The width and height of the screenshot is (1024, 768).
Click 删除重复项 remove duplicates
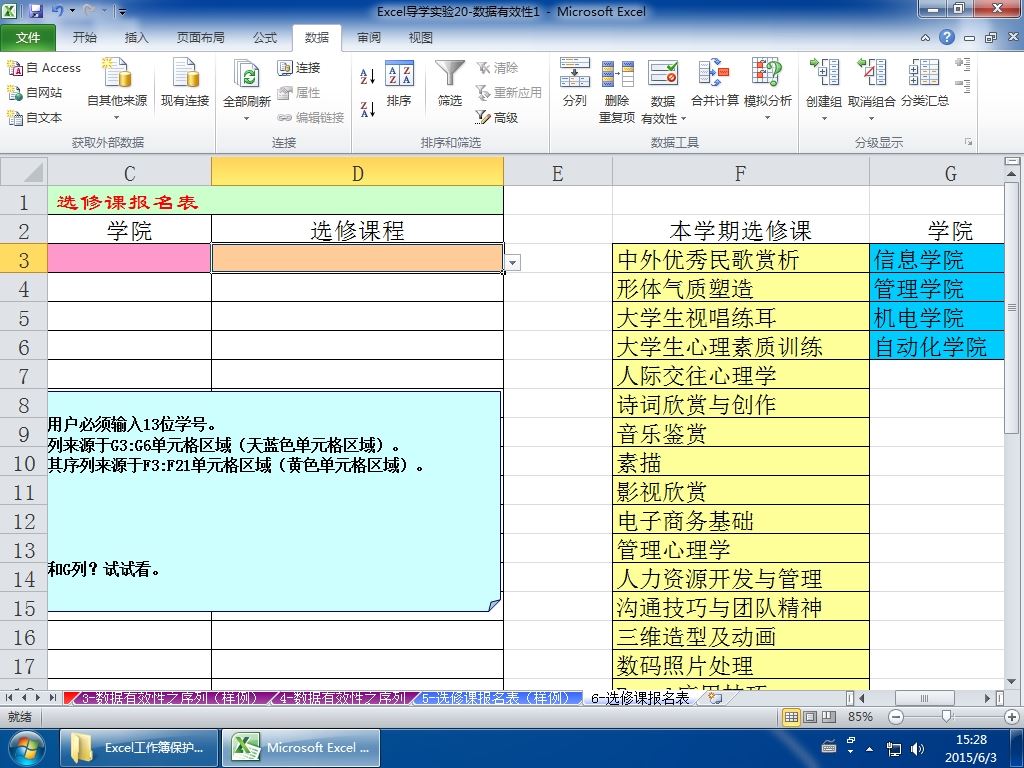click(x=616, y=90)
